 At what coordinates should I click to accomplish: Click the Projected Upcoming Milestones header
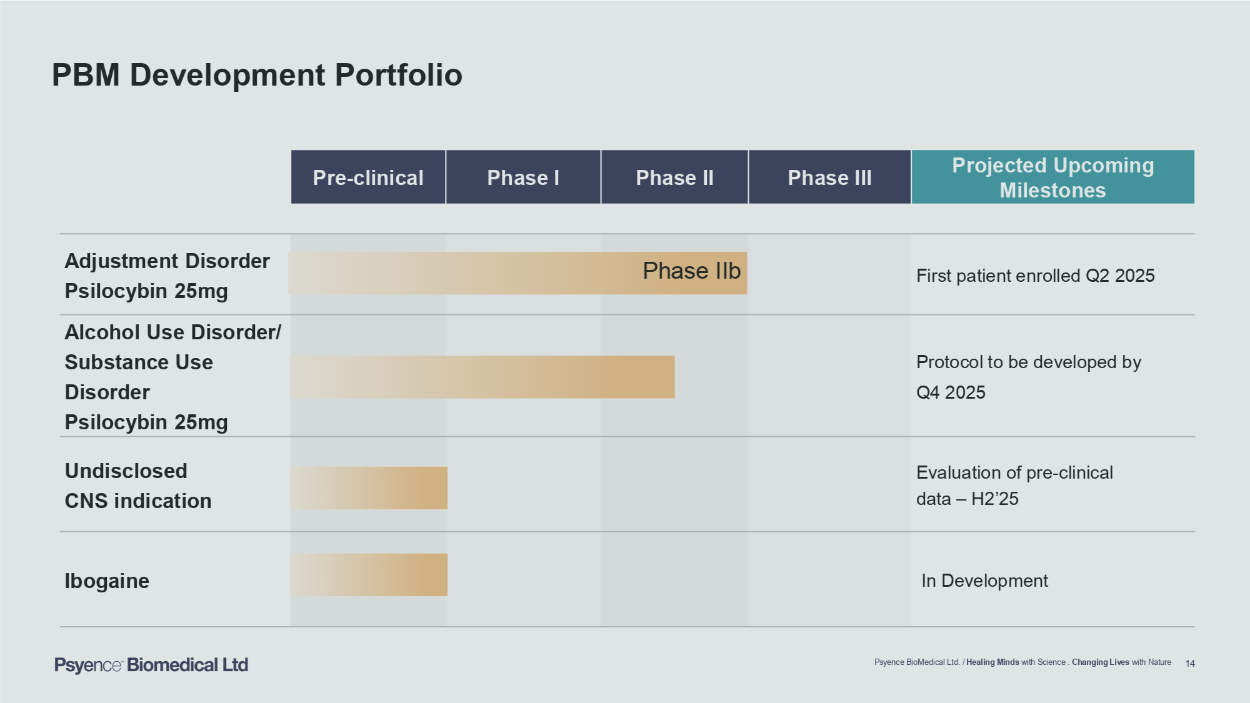click(x=1052, y=177)
